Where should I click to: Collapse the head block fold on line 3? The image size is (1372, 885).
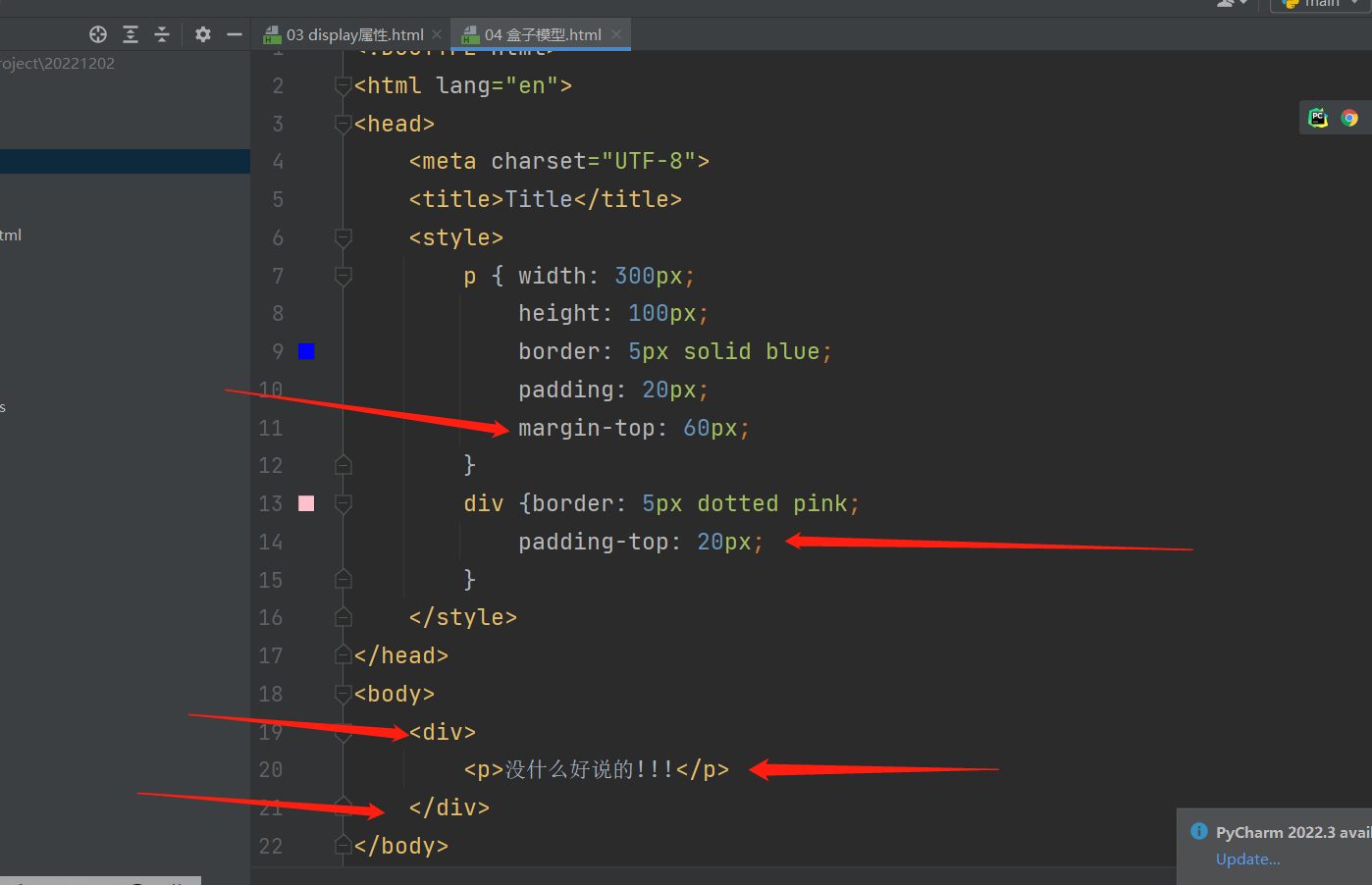343,124
